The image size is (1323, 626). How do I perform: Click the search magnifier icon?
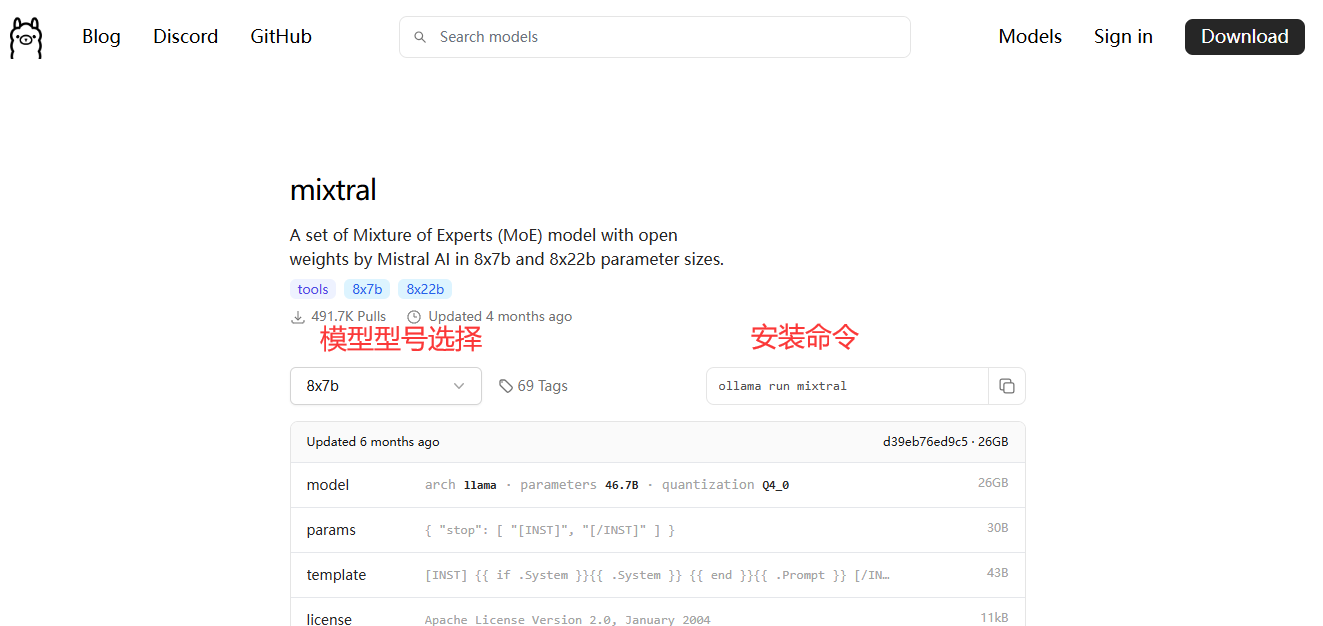pyautogui.click(x=420, y=37)
